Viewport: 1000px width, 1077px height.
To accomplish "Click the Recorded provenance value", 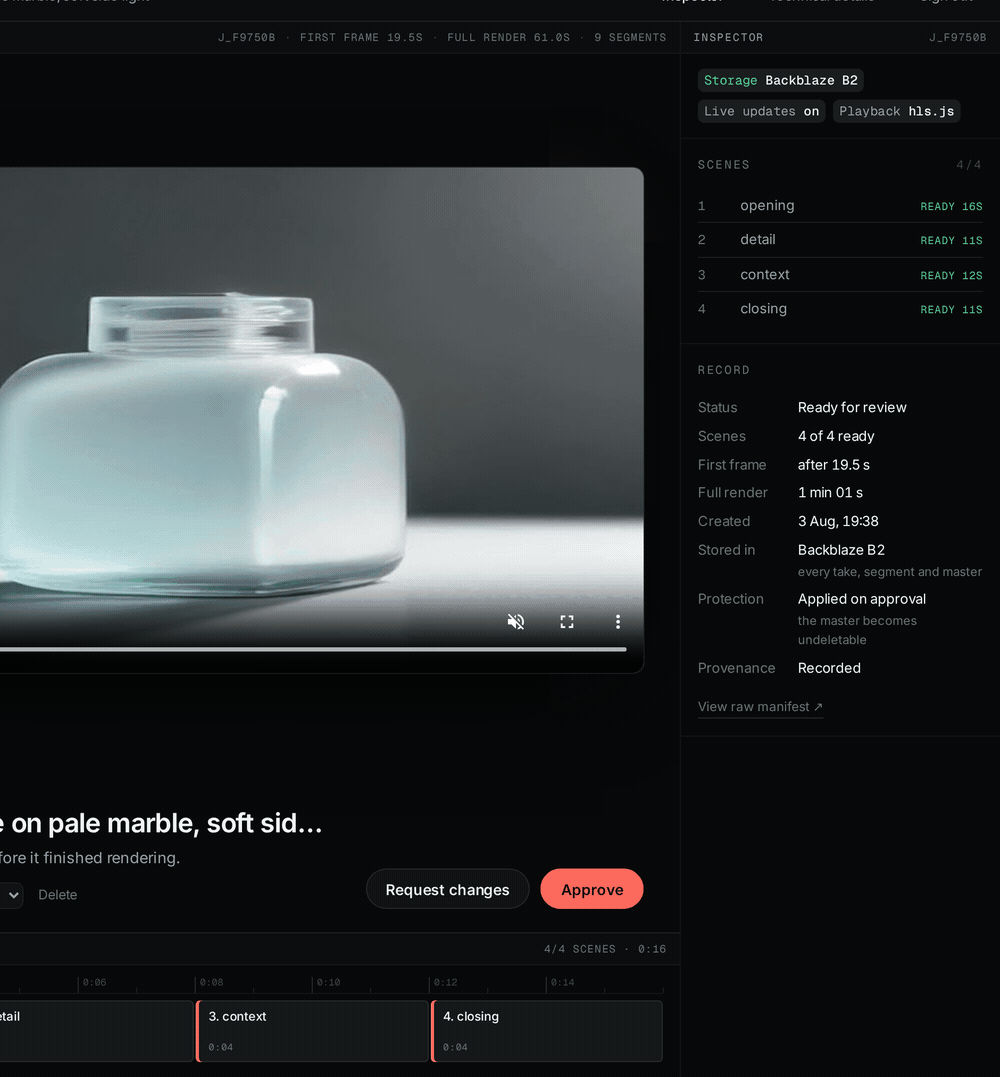I will (829, 668).
